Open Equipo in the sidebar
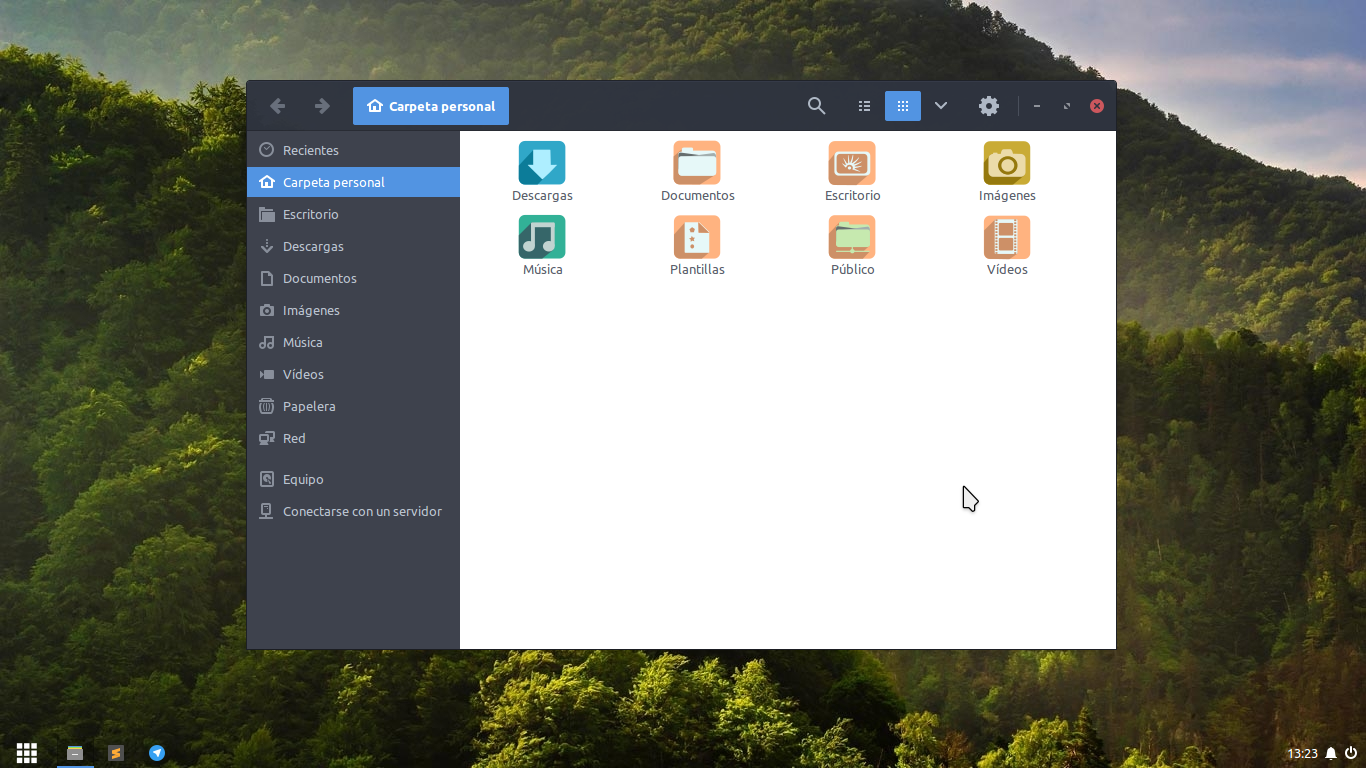The image size is (1366, 768). 353,479
